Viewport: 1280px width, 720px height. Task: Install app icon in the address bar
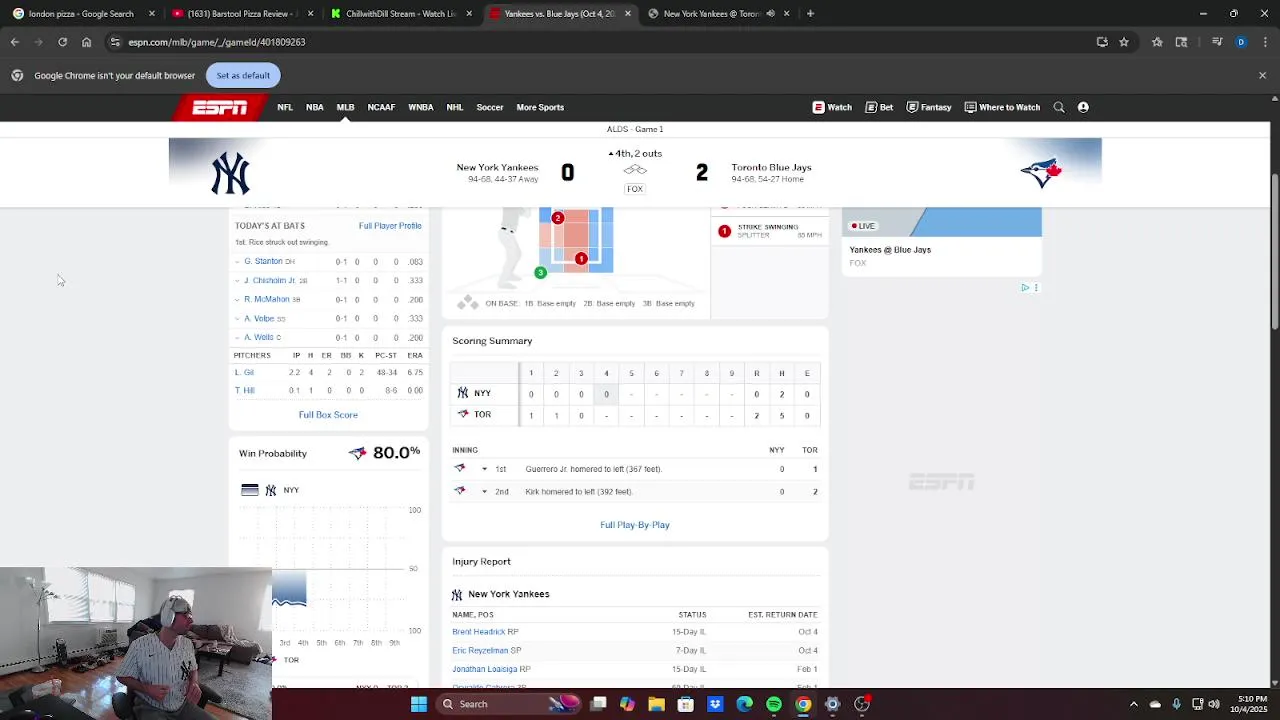[x=1102, y=42]
